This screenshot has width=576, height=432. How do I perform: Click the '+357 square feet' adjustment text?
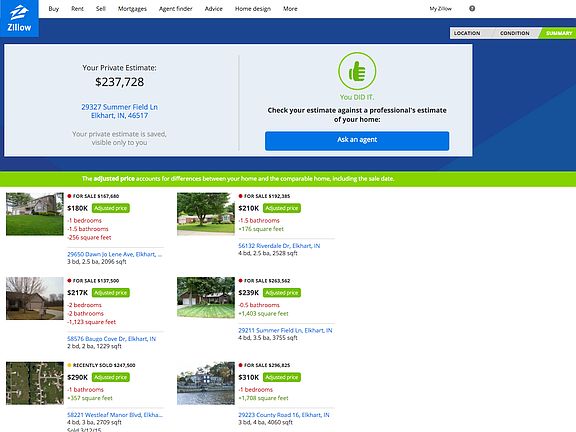coord(90,398)
